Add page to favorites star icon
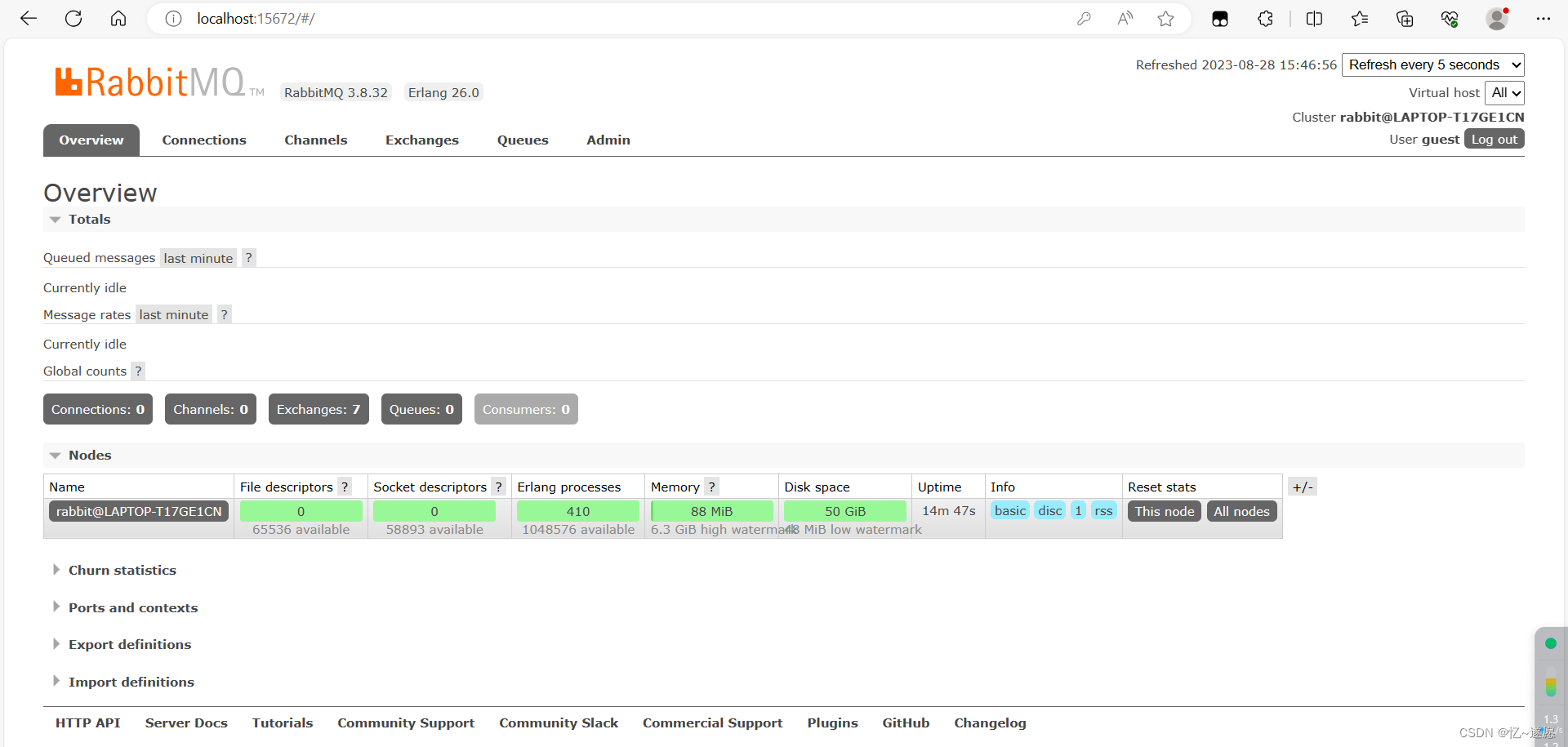This screenshot has width=1568, height=747. [x=1165, y=18]
